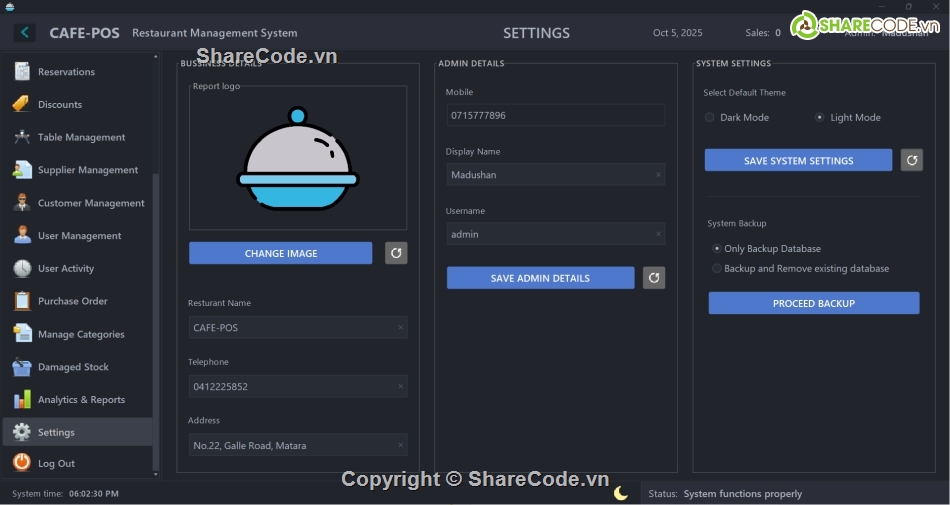Viewport: 950px width, 505px height.
Task: Click the Resturant Name input field
Action: coord(297,327)
